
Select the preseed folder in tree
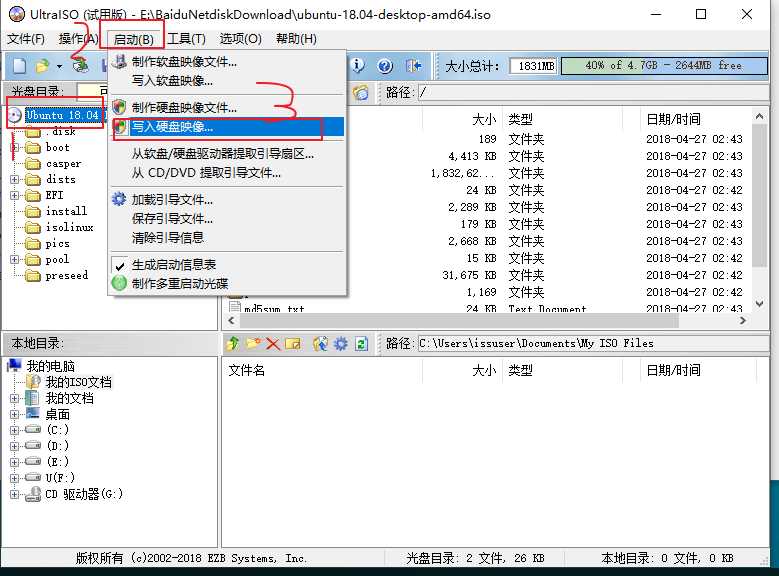67,275
